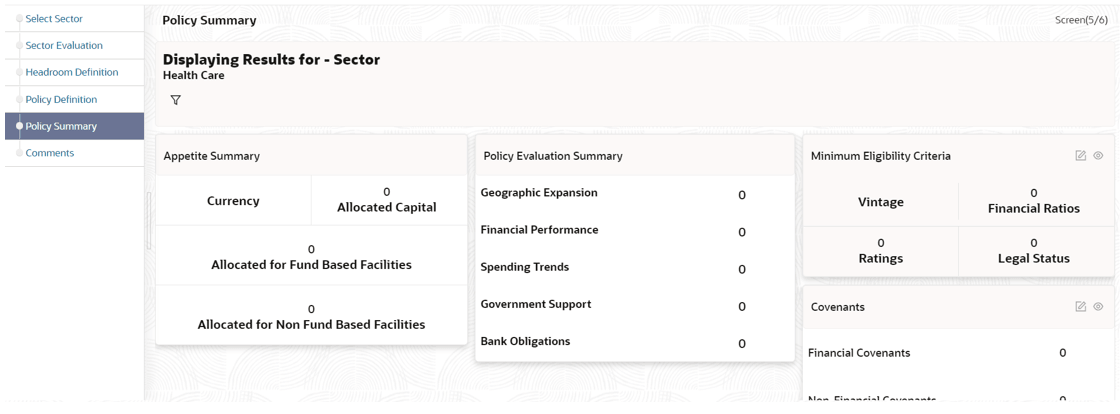Click the Government Support row
Screen dimensions: 1120x414
point(634,305)
